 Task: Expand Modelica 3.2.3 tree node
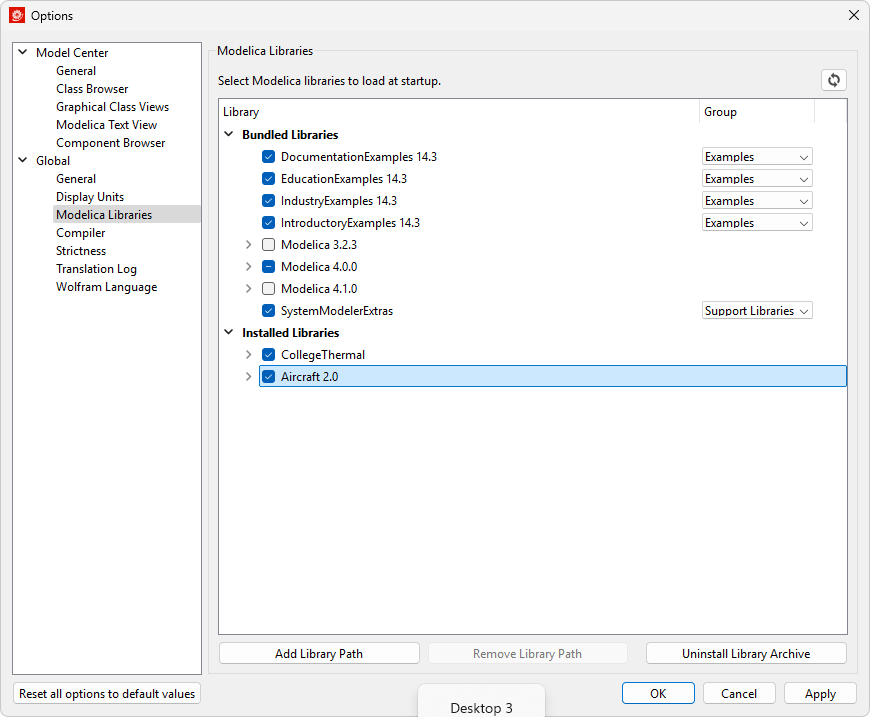(x=249, y=245)
